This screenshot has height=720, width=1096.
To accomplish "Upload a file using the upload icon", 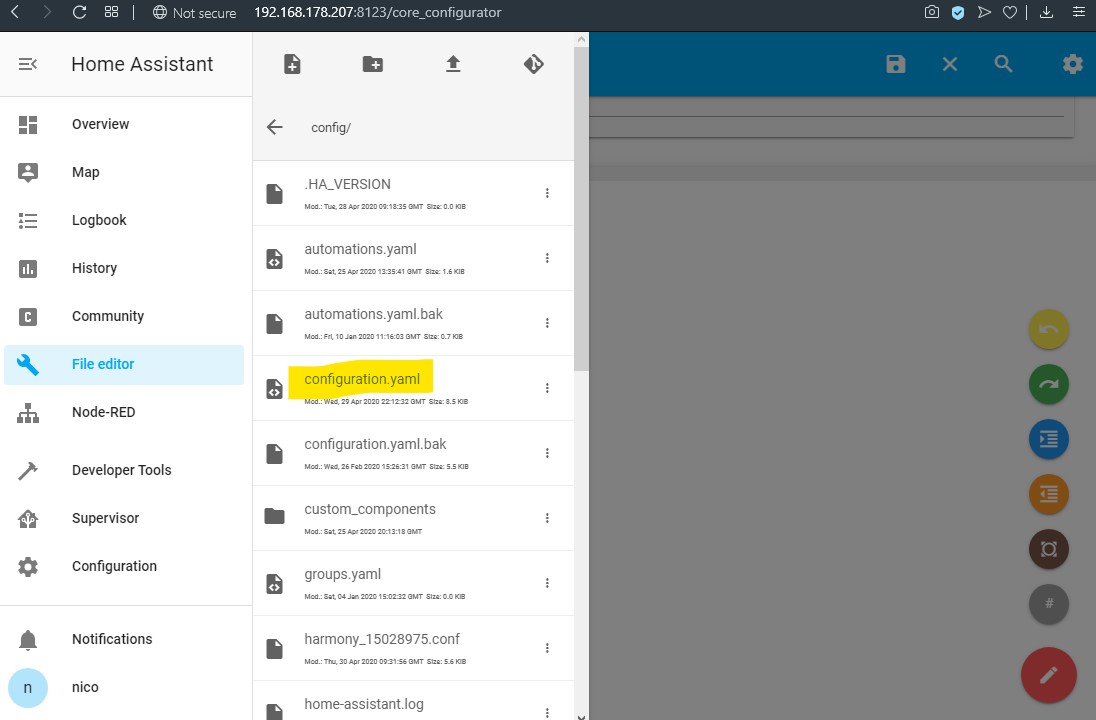I will (452, 63).
